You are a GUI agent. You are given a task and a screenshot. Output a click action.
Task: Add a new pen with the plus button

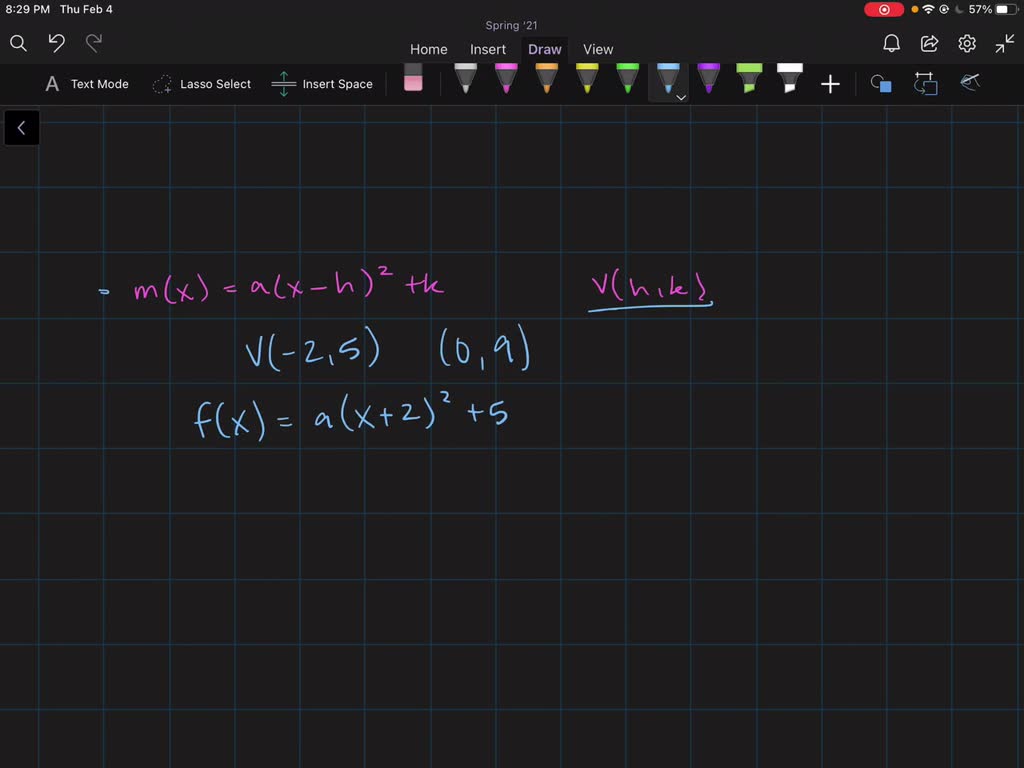830,84
